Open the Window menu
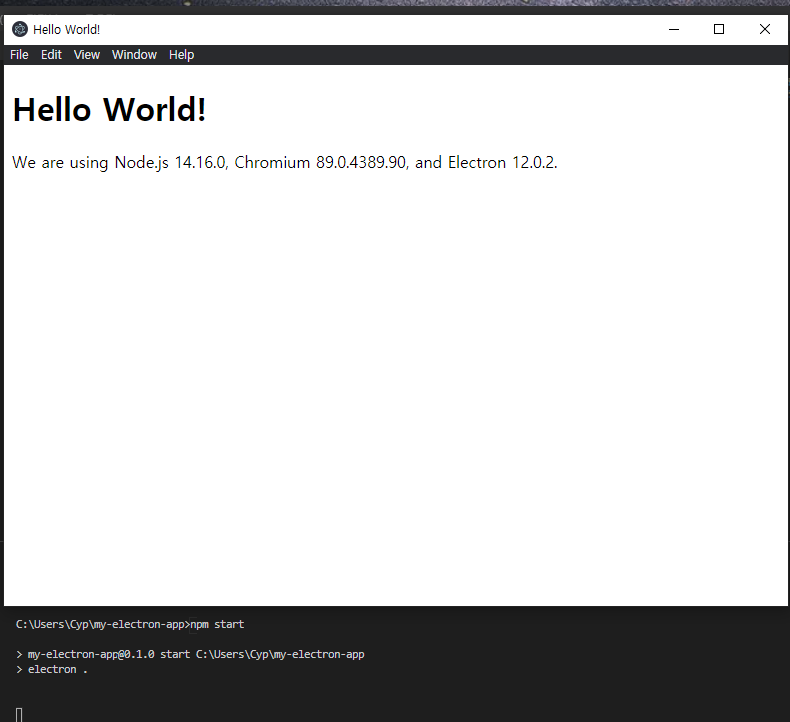790x722 pixels. [x=134, y=54]
